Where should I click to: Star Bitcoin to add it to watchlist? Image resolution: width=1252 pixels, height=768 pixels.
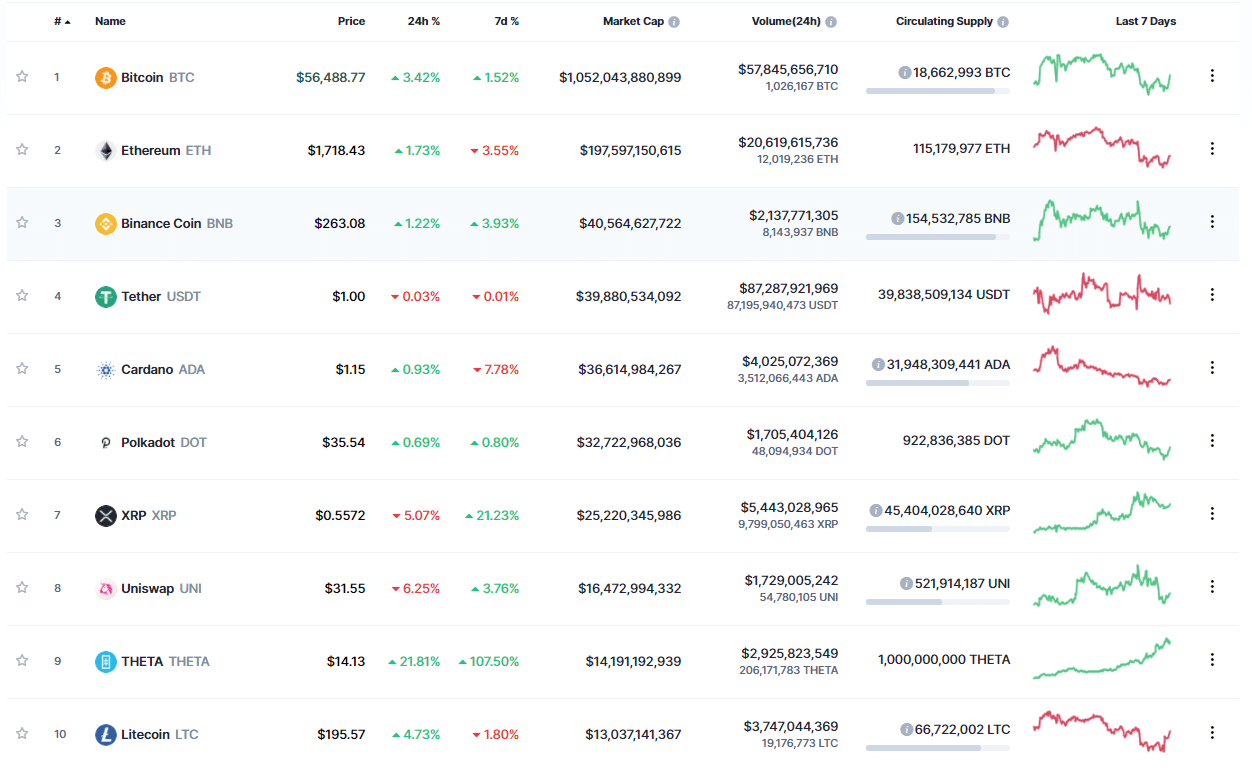click(x=22, y=77)
